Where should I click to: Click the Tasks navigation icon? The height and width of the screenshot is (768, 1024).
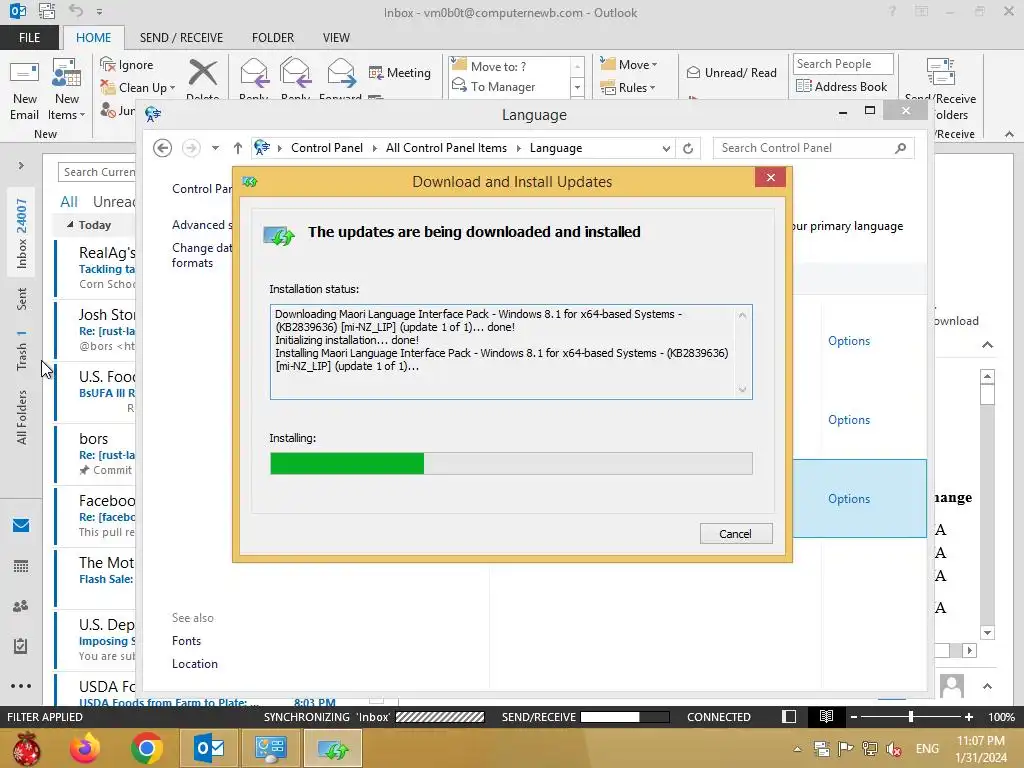21,646
